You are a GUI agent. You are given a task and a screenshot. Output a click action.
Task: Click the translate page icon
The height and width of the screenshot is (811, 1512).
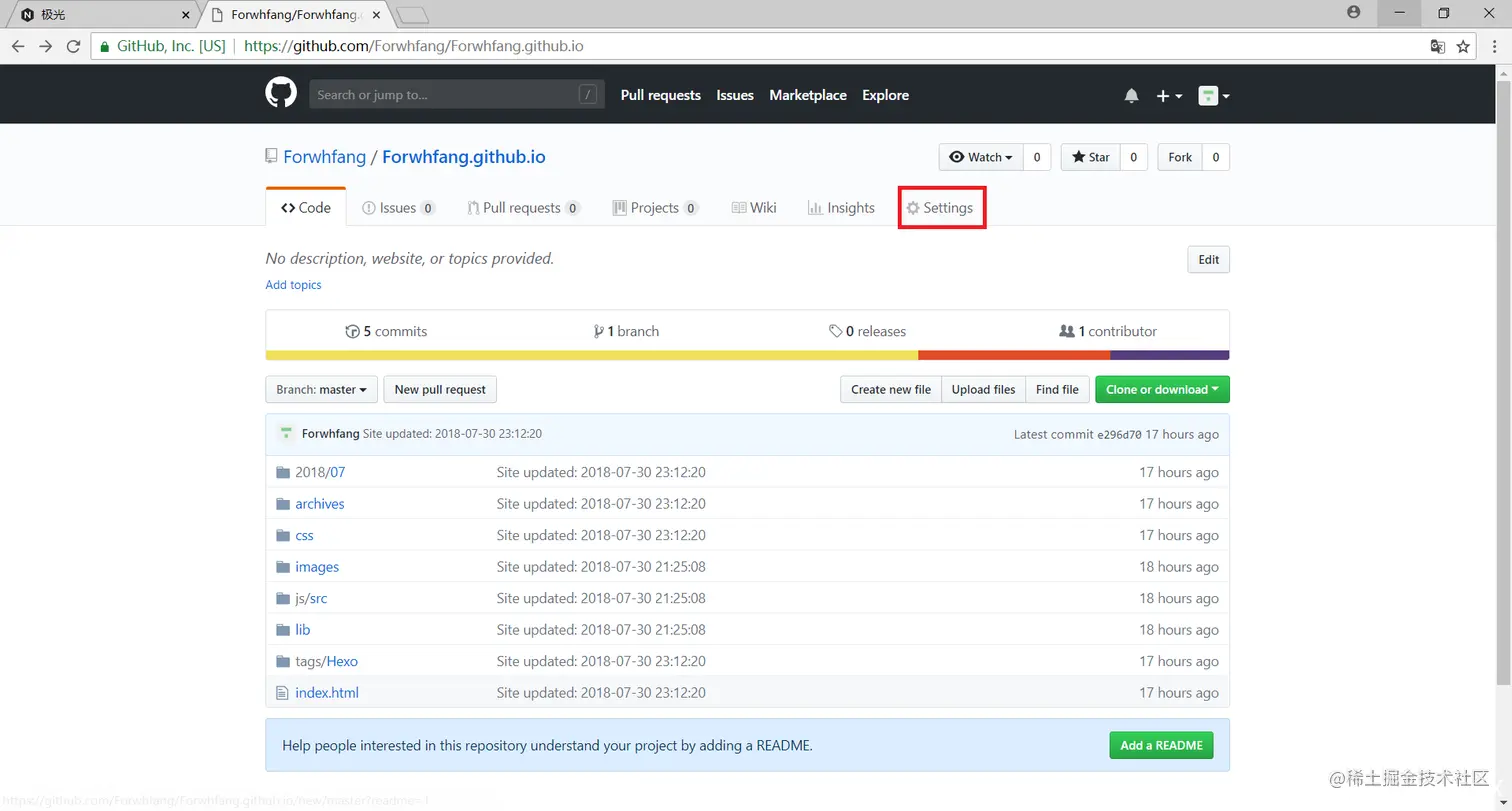tap(1437, 46)
